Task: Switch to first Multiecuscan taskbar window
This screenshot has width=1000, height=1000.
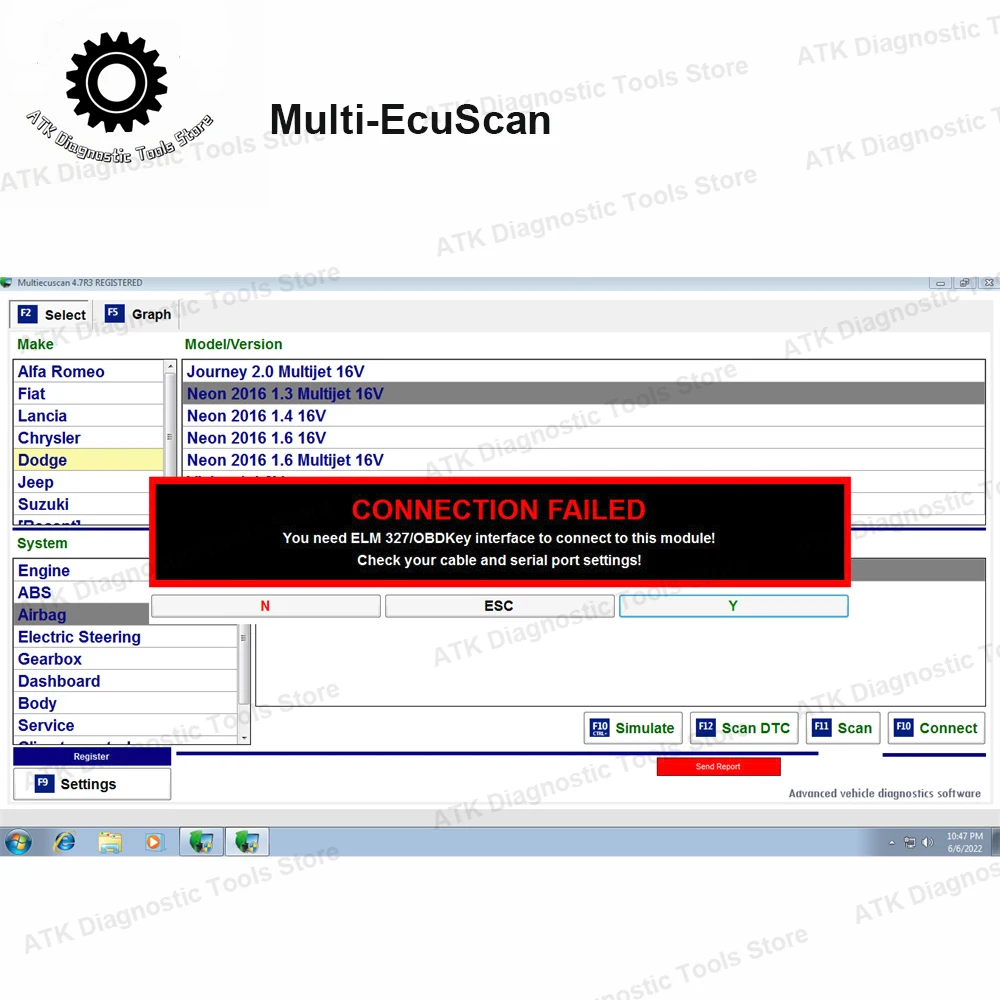Action: point(202,842)
